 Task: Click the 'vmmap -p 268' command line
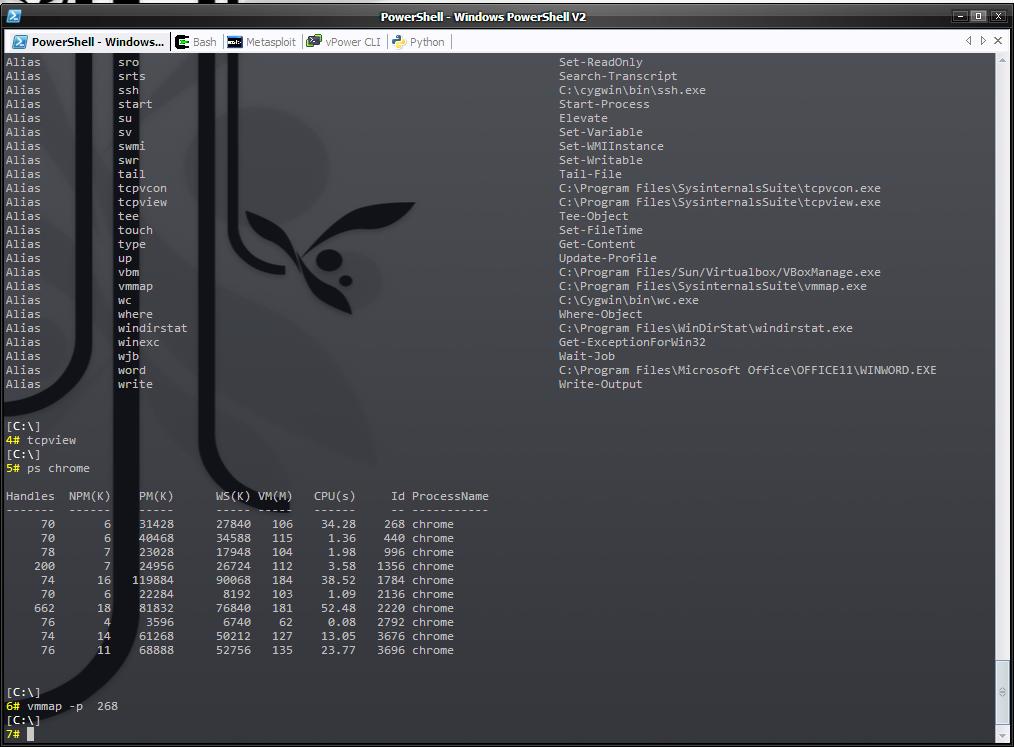point(72,706)
